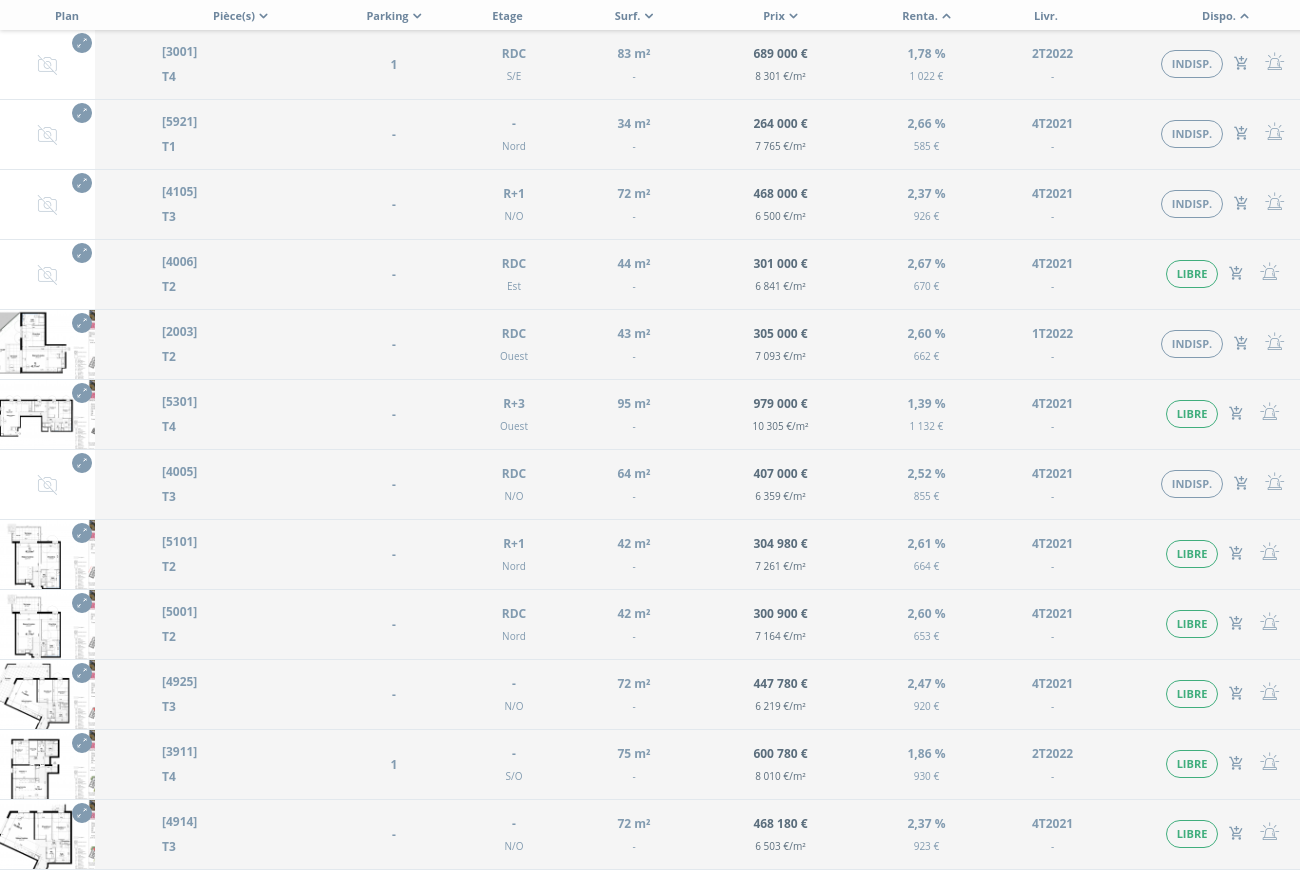Image resolution: width=1300 pixels, height=870 pixels.
Task: Enlarge the floor plan of lot 5301
Action: (82, 393)
